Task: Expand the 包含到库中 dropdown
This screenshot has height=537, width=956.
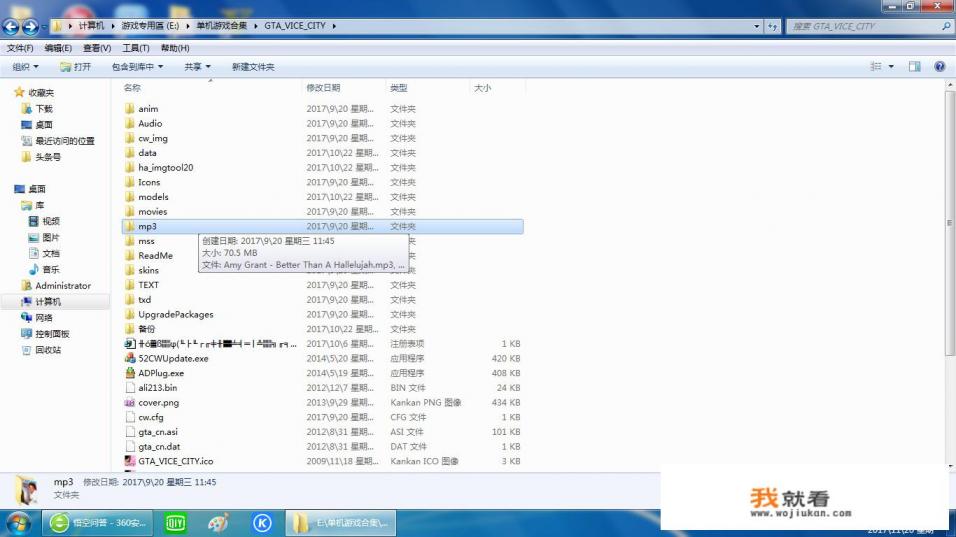Action: pyautogui.click(x=137, y=67)
